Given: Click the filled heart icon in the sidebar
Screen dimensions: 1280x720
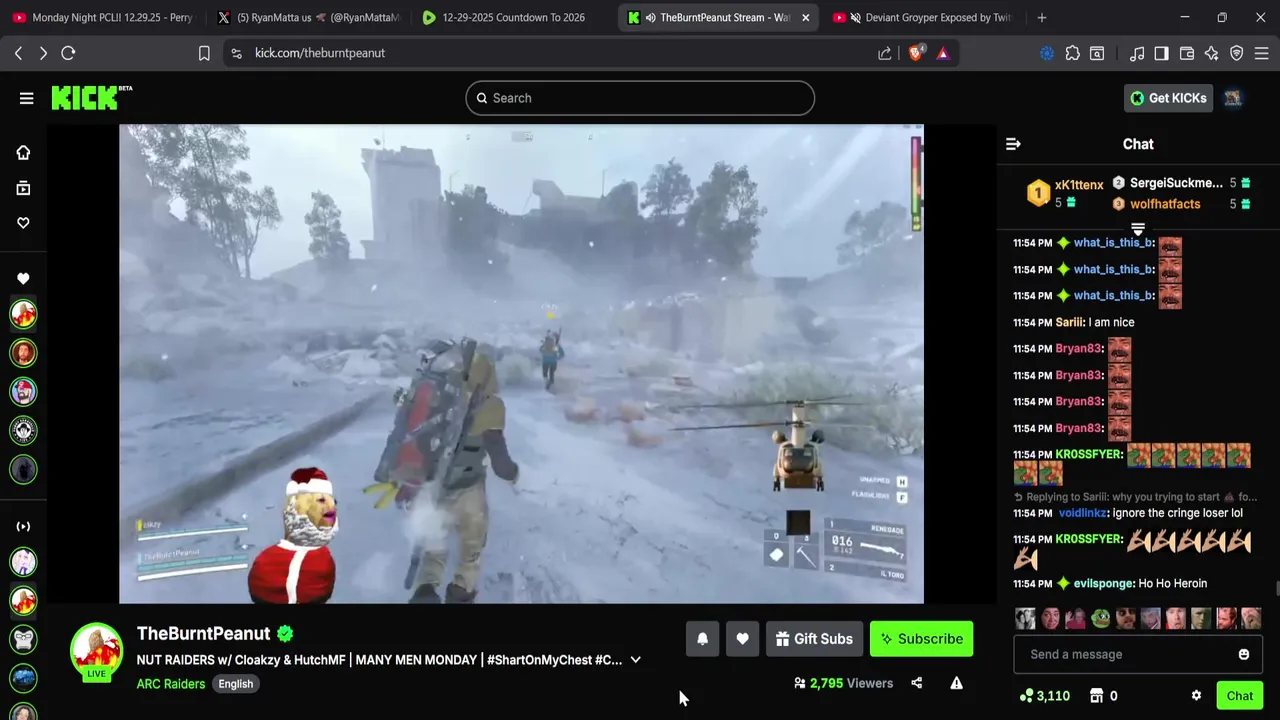Looking at the screenshot, I should (23, 279).
